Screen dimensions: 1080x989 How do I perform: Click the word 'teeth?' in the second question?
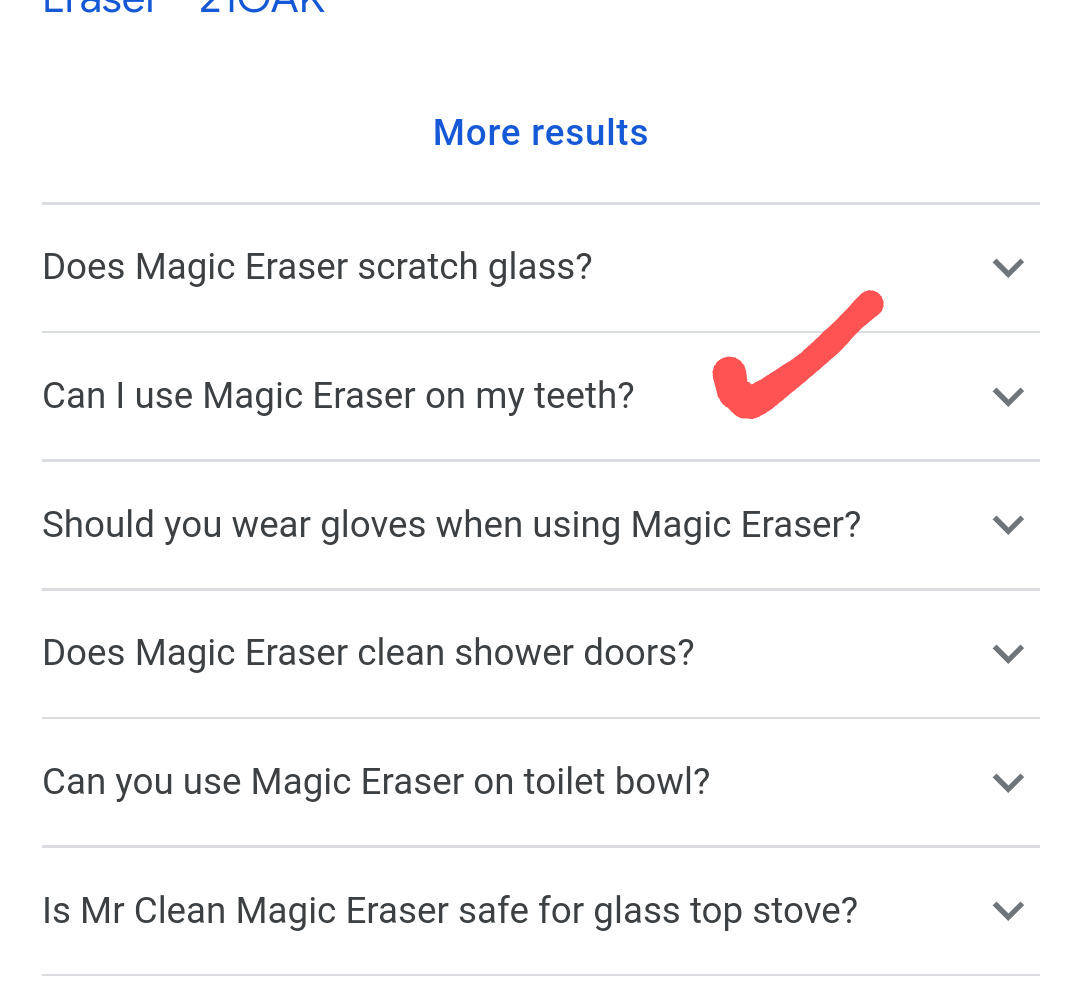click(584, 396)
